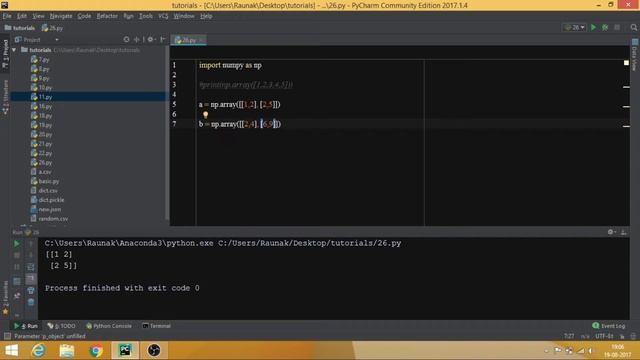This screenshot has width=640, height=360.
Task: Open Search Everywhere magnifier icon
Action: pos(633,27)
